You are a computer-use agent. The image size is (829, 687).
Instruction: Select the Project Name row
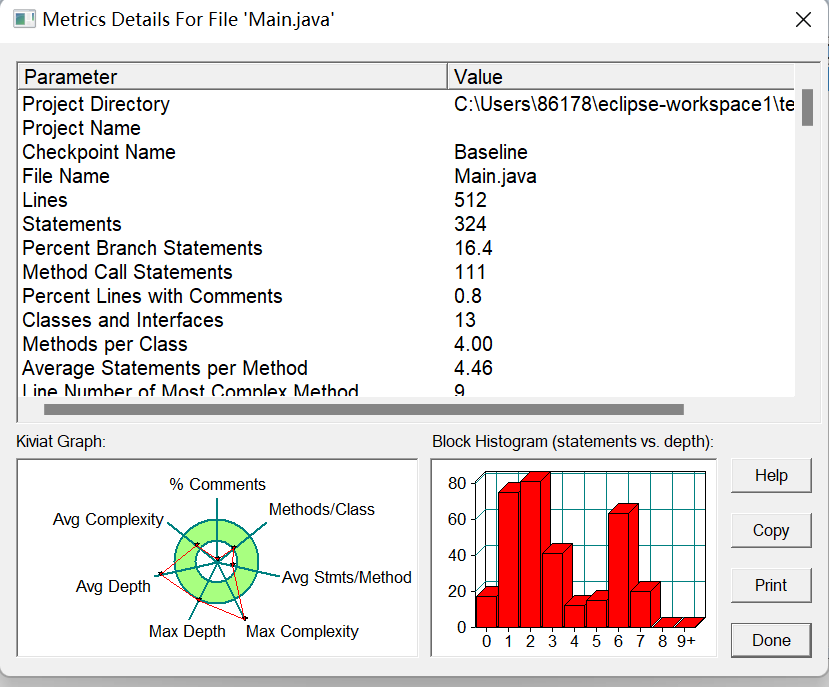click(x=407, y=128)
